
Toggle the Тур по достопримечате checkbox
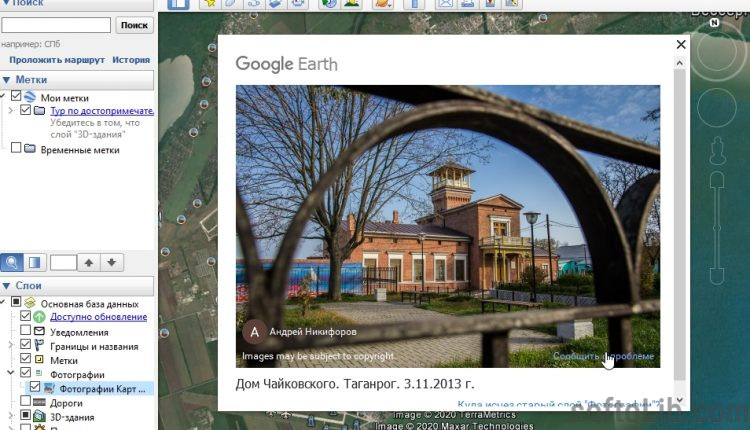[x=25, y=110]
